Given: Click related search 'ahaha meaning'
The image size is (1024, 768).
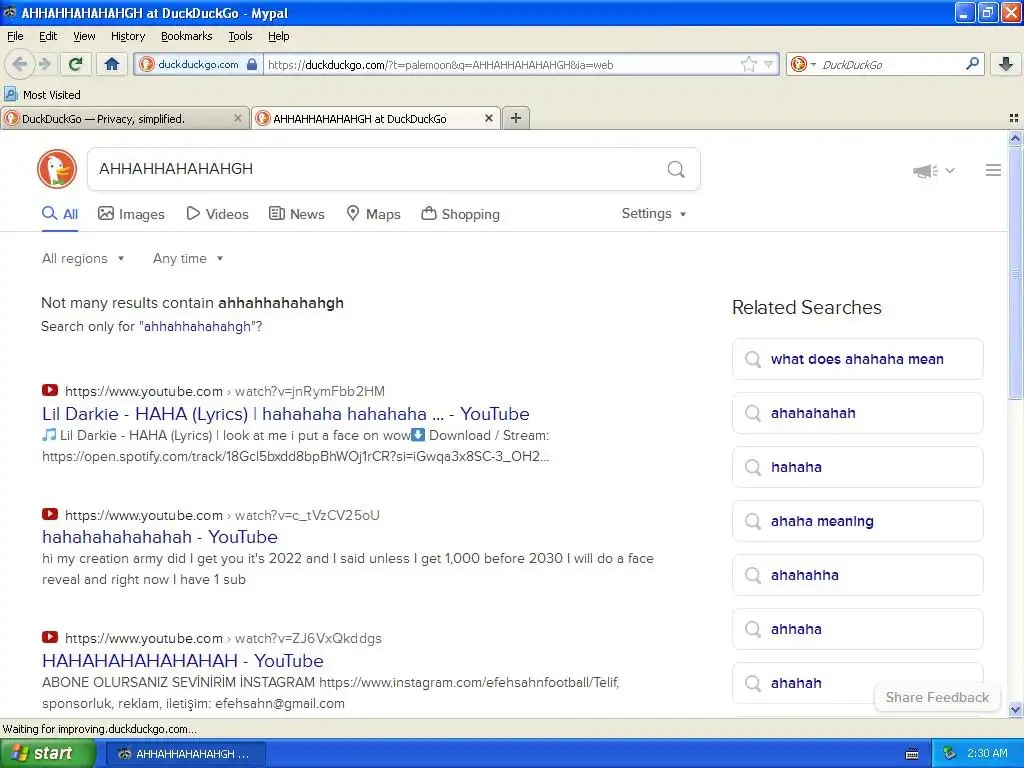Looking at the screenshot, I should pos(857,521).
